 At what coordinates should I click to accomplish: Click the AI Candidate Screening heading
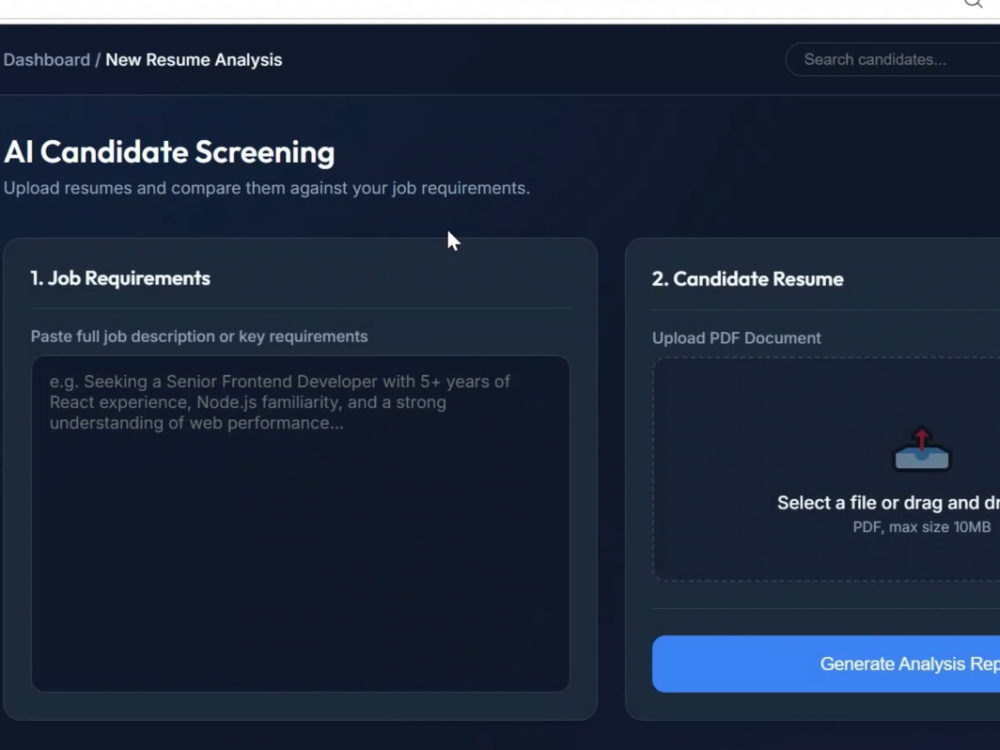(x=169, y=152)
